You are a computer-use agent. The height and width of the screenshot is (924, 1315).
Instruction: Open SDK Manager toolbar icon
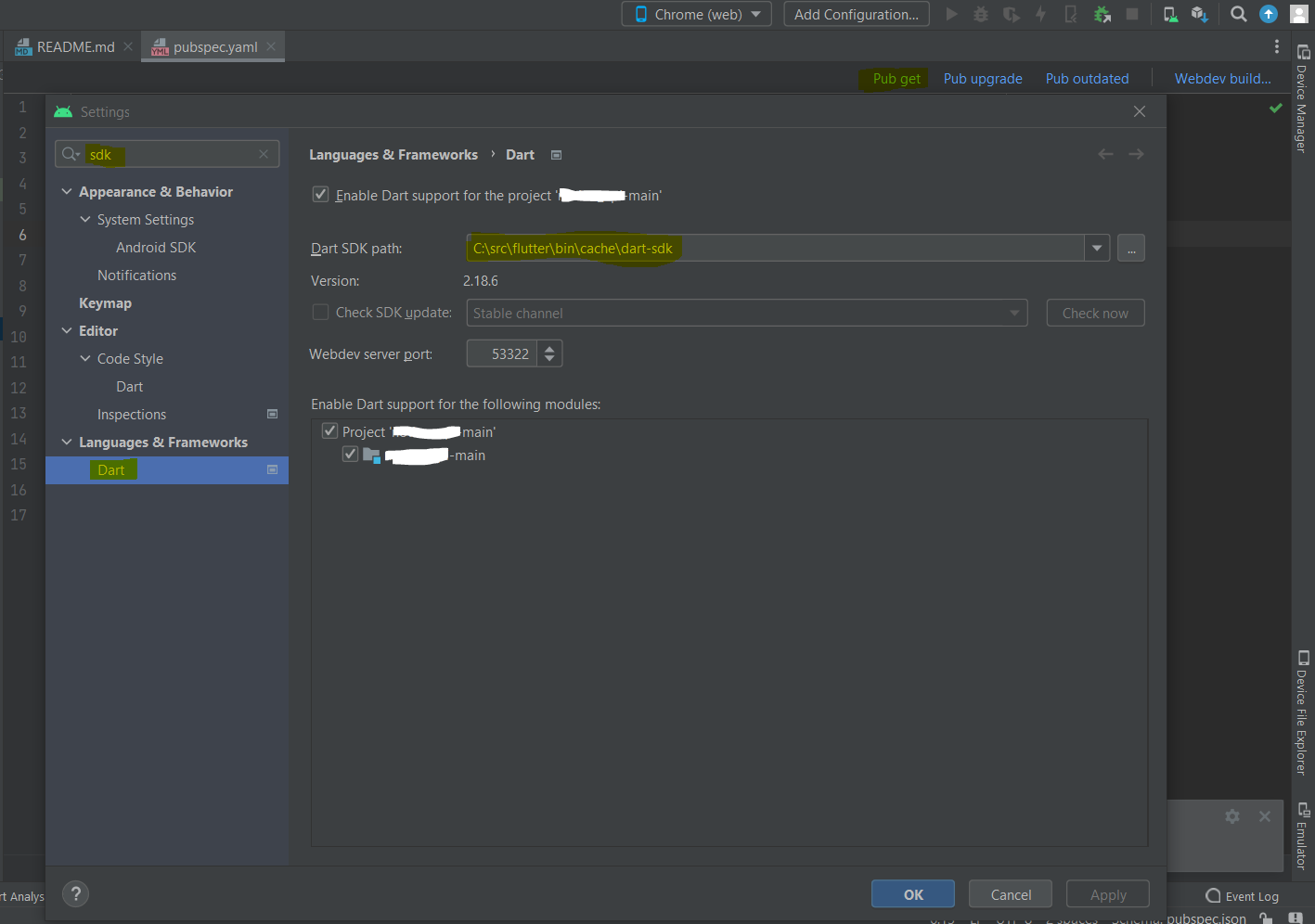click(1199, 14)
